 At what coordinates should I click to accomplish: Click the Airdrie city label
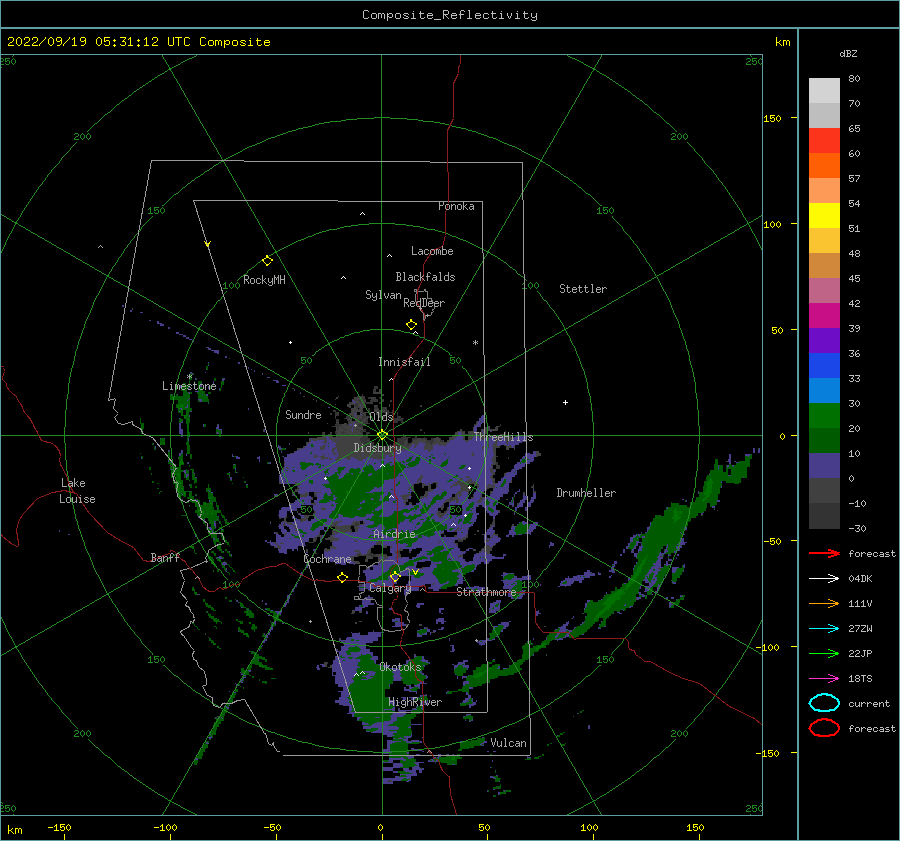pos(394,534)
